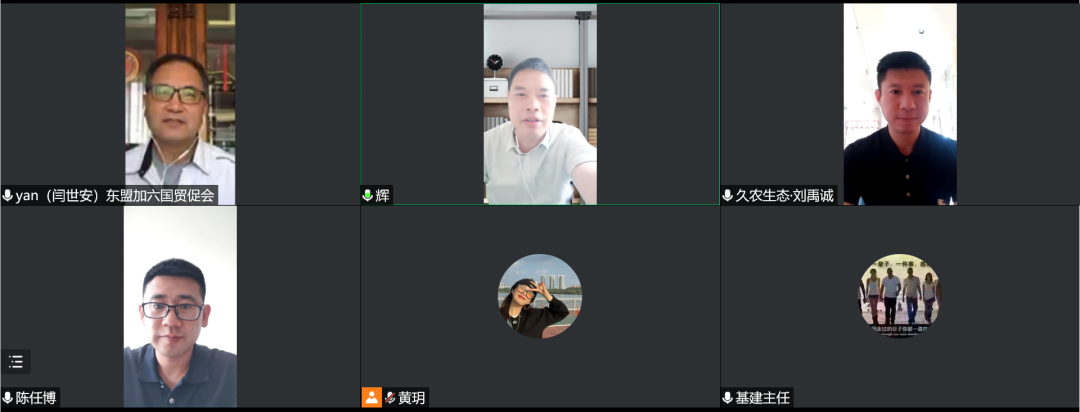Click microphone icon beside 久农生态·刘禹诚
The width and height of the screenshot is (1080, 412).
727,196
